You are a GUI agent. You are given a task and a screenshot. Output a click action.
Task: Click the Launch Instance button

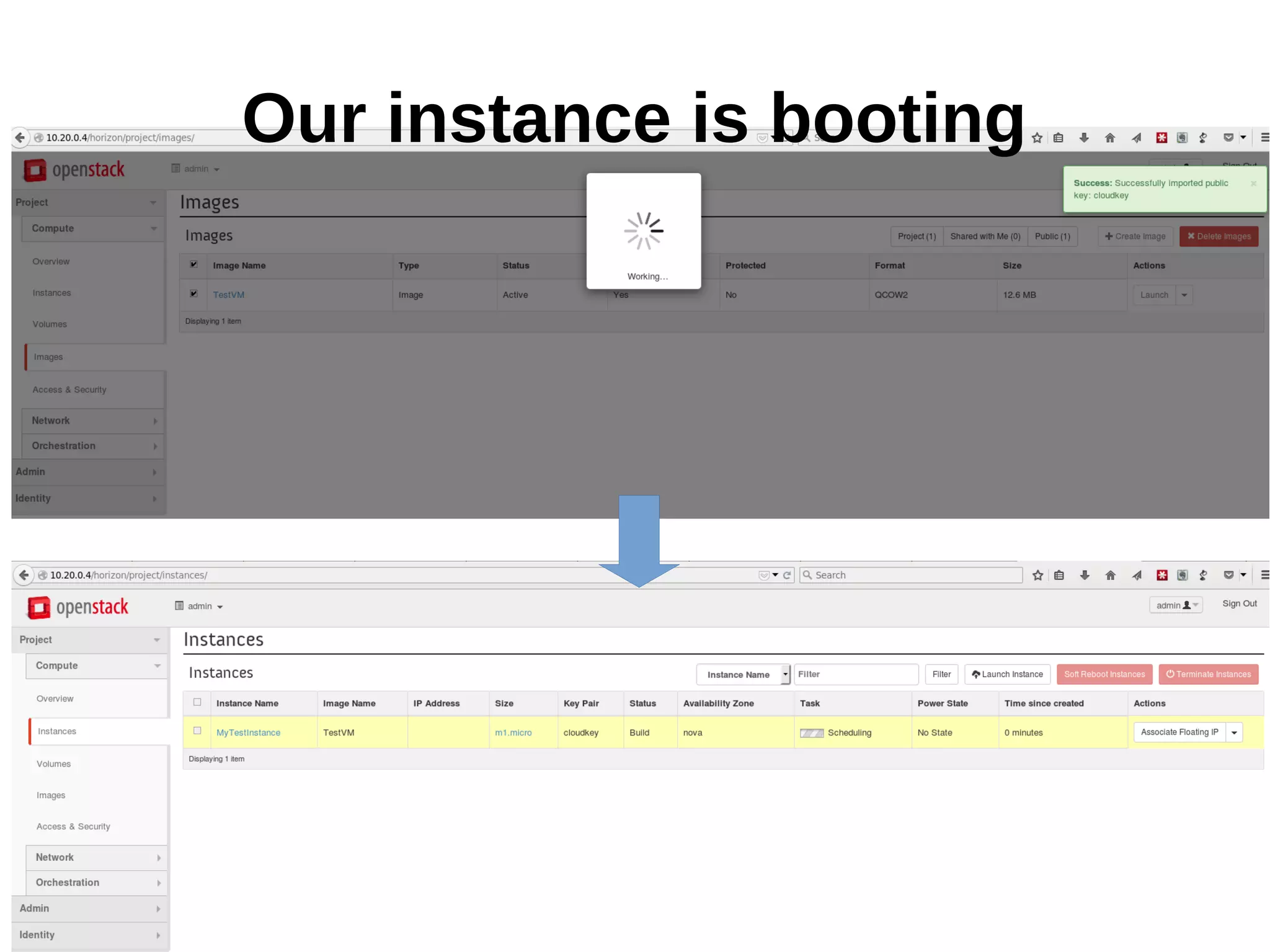[1007, 674]
